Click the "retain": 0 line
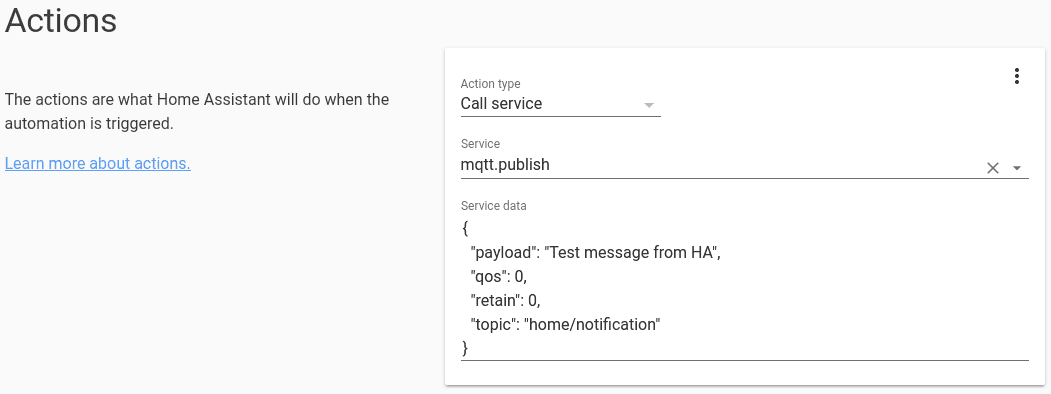Viewport: 1051px width, 394px height. [x=505, y=300]
